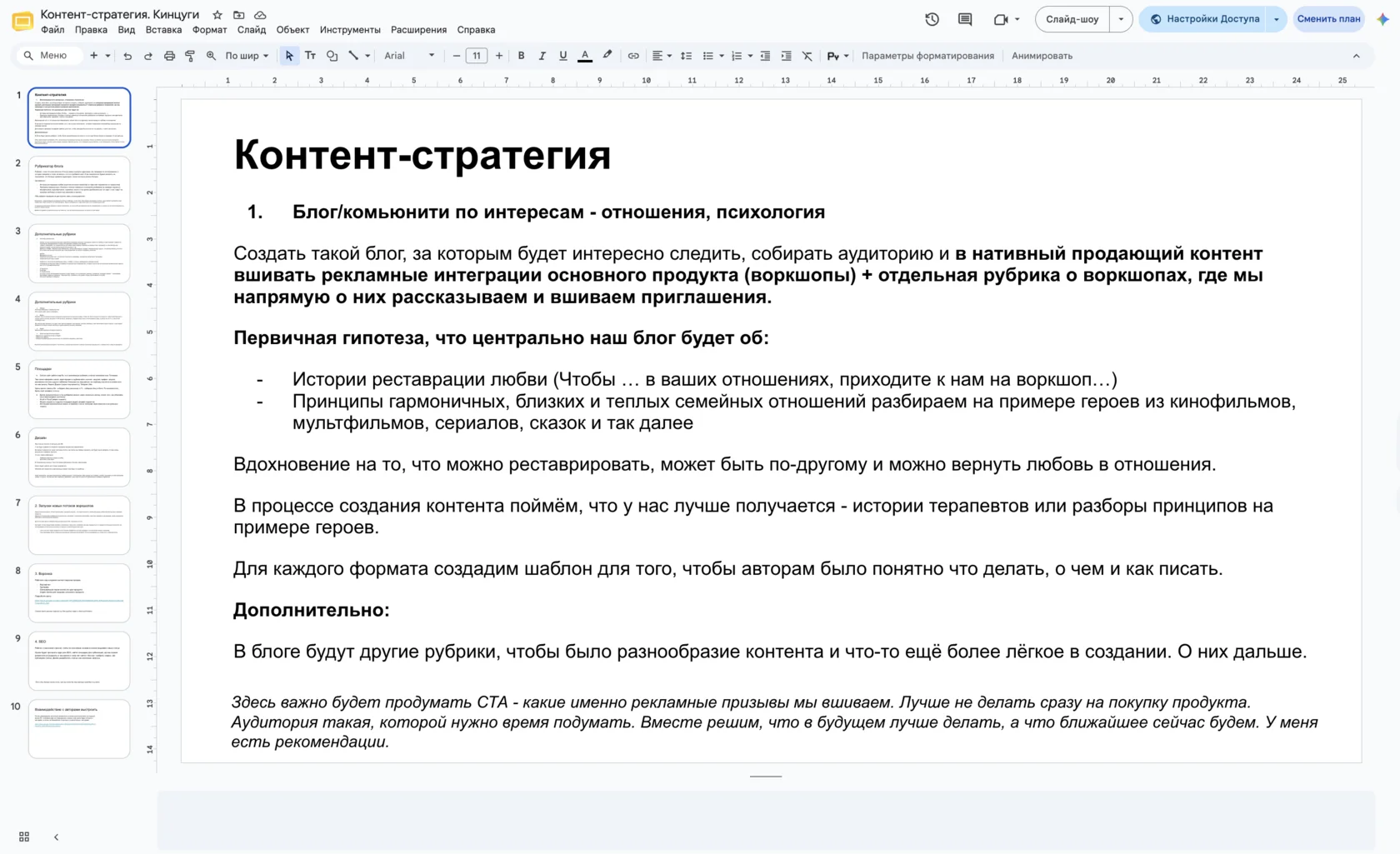Open the line type dropdown arrow
This screenshot has width=1400, height=854.
(367, 56)
